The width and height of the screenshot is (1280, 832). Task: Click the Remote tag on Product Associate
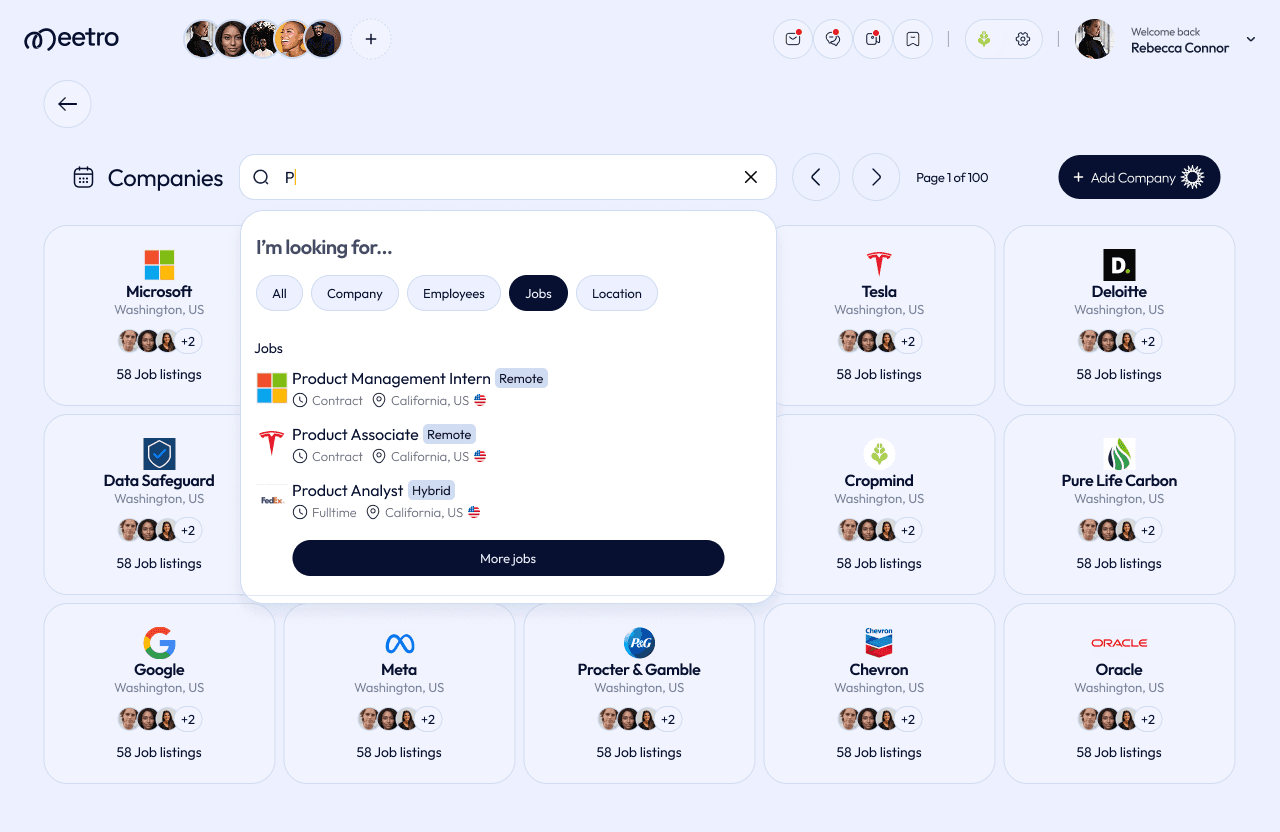coord(449,435)
